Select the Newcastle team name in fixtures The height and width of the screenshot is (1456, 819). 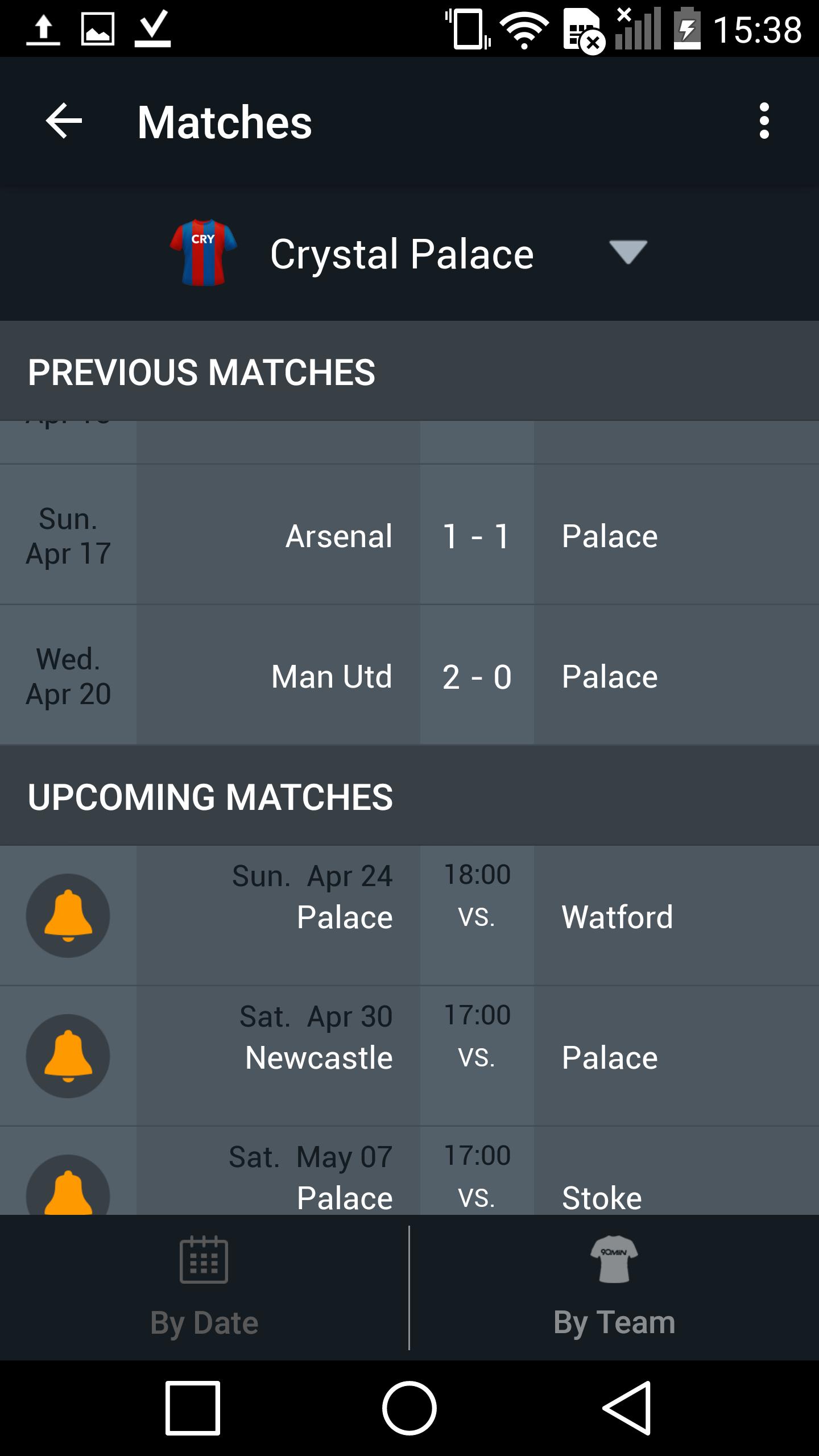[x=318, y=1058]
